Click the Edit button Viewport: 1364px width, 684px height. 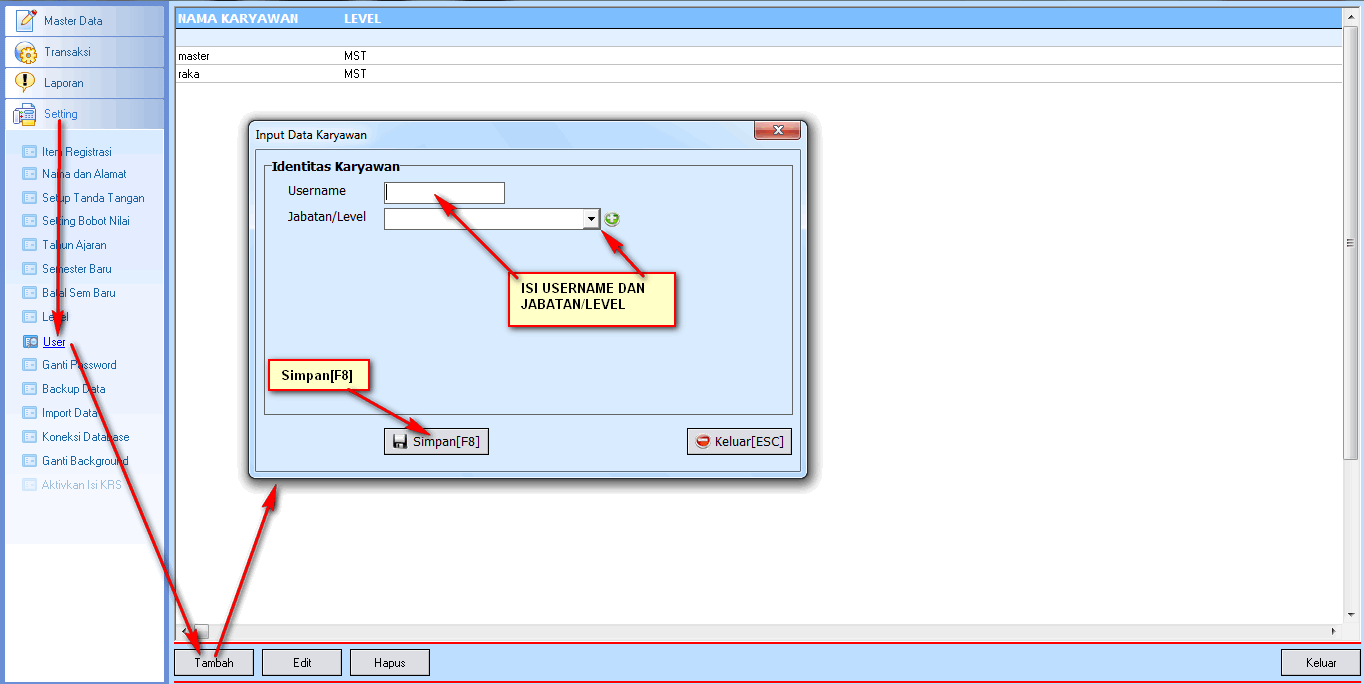point(302,662)
